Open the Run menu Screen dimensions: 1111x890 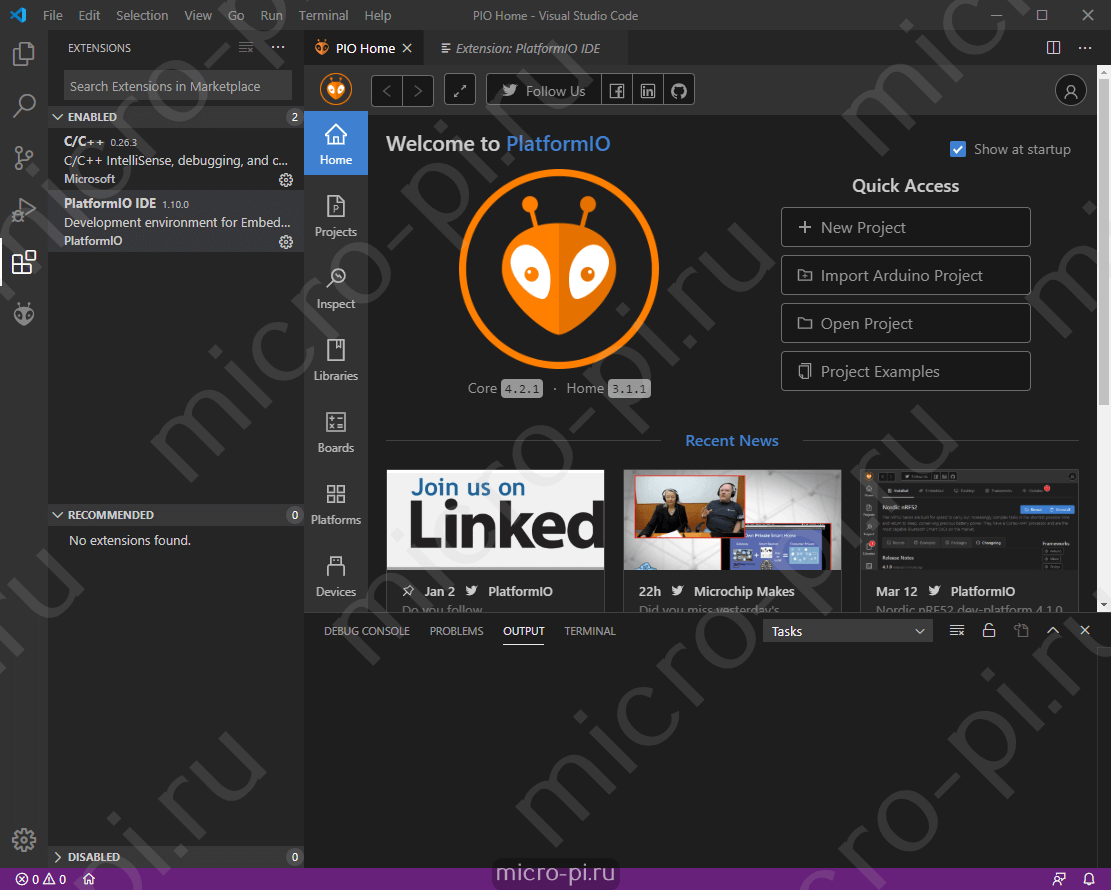[x=271, y=15]
